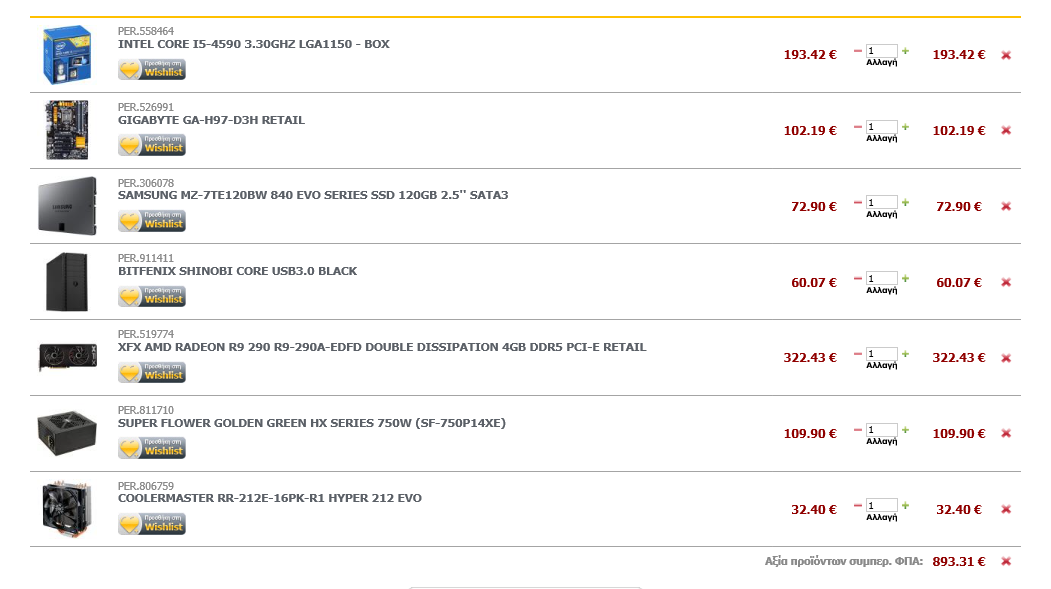
Task: Increase quantity of Super Flower power supply
Action: click(905, 430)
